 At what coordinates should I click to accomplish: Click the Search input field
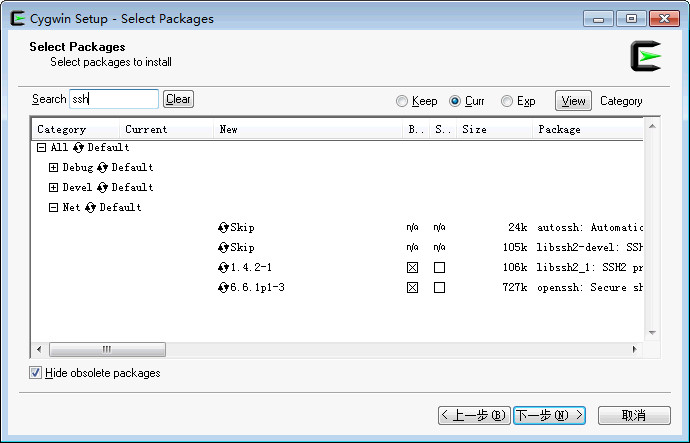point(114,99)
